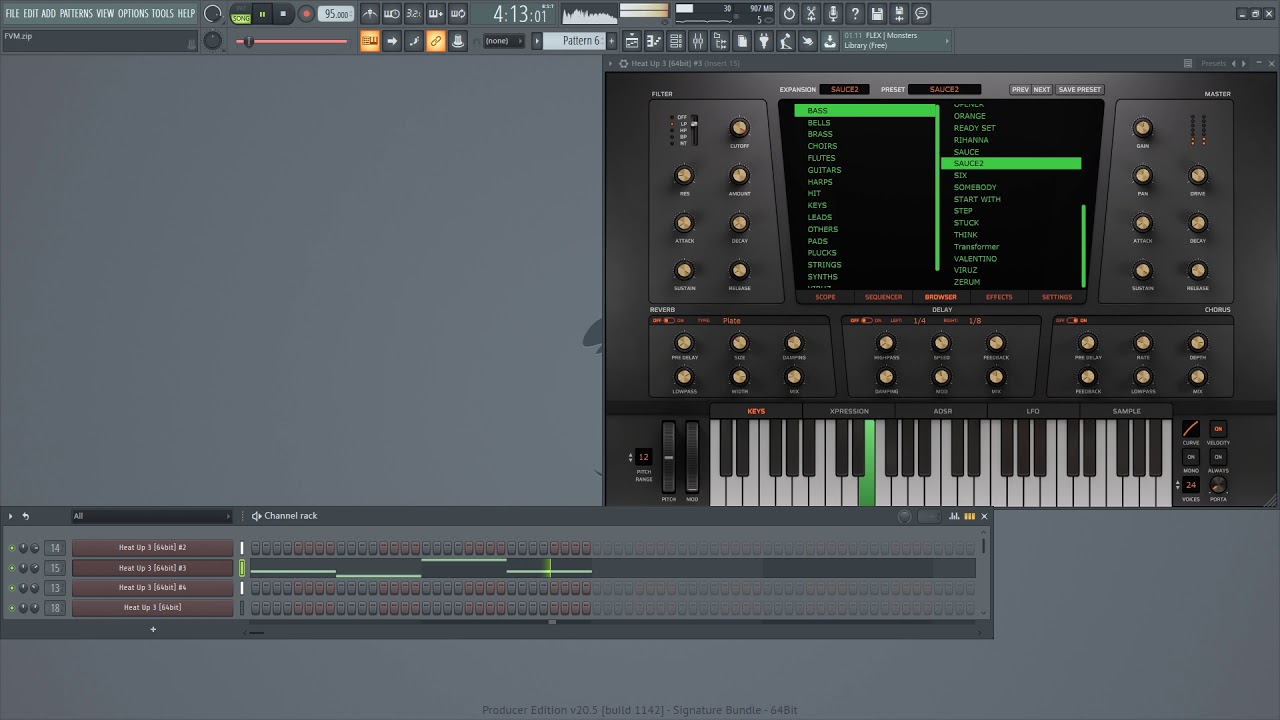This screenshot has height=720, width=1280.
Task: Click the audio editor scissors icon
Action: tap(811, 14)
